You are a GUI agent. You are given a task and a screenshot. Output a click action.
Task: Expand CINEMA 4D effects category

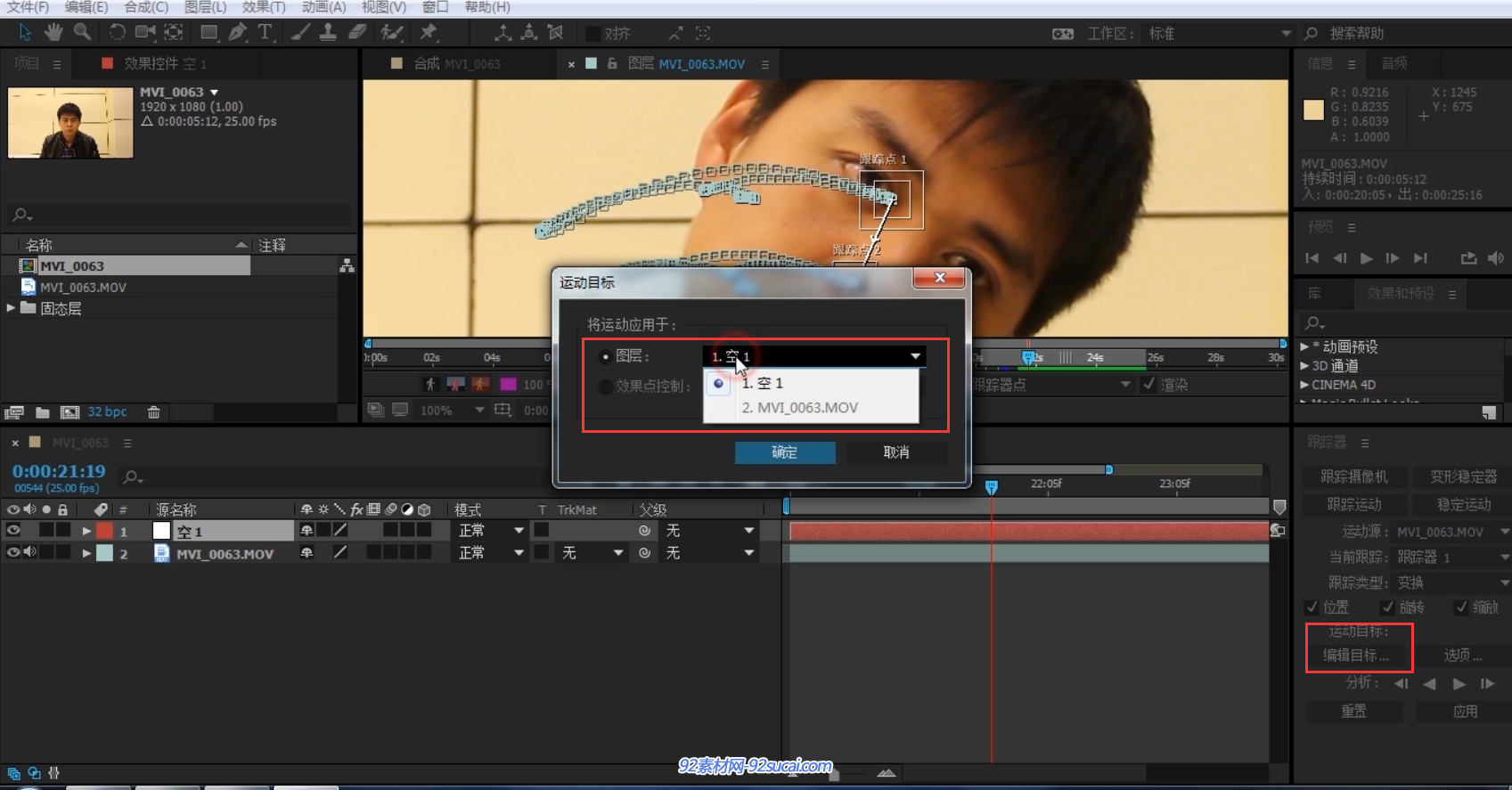1304,385
